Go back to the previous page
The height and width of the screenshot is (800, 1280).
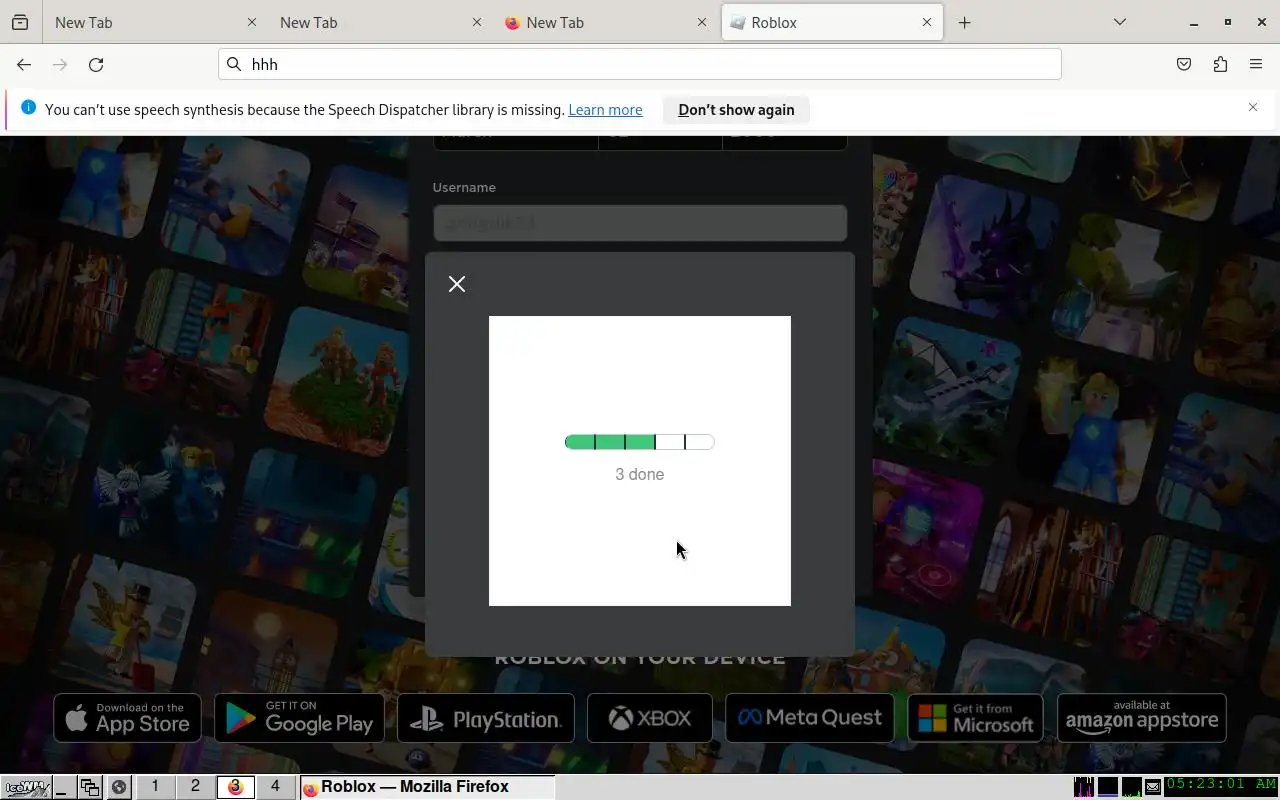coord(24,64)
